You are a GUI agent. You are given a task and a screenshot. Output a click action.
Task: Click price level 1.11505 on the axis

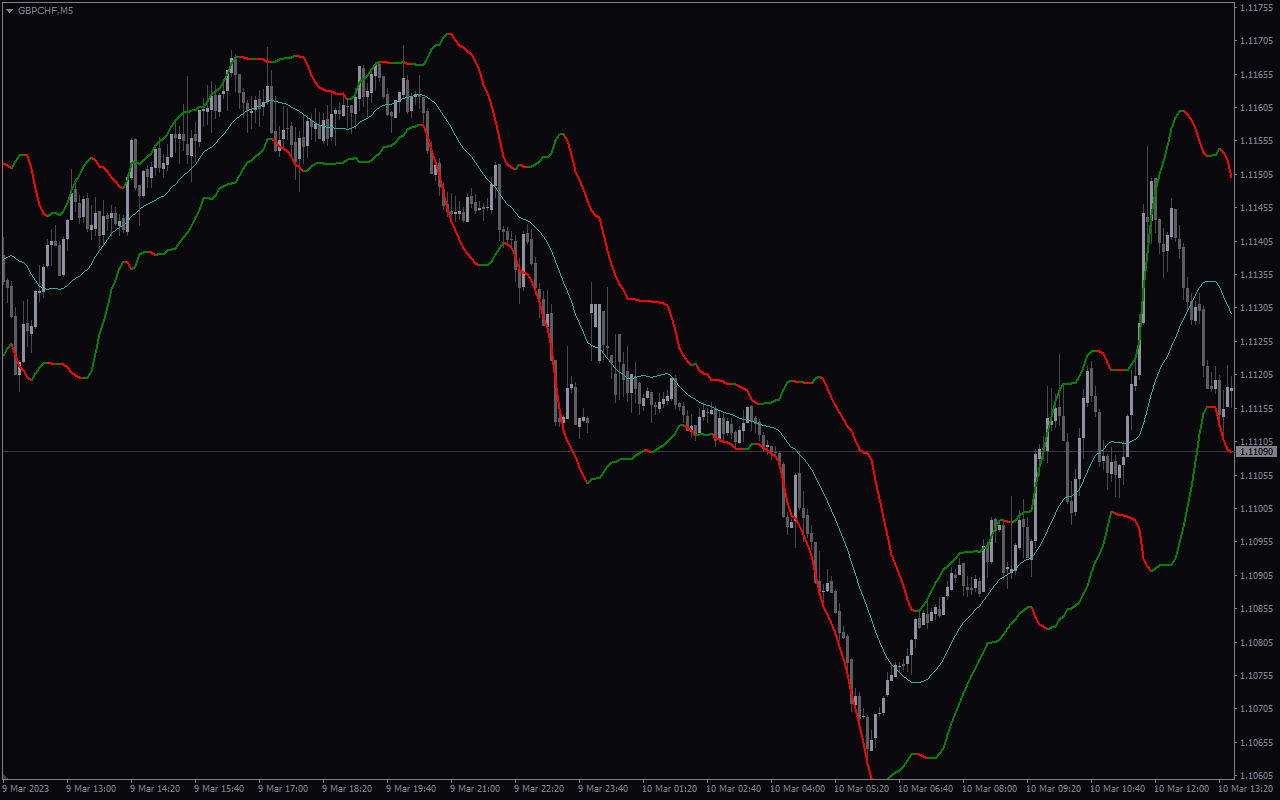click(x=1256, y=174)
